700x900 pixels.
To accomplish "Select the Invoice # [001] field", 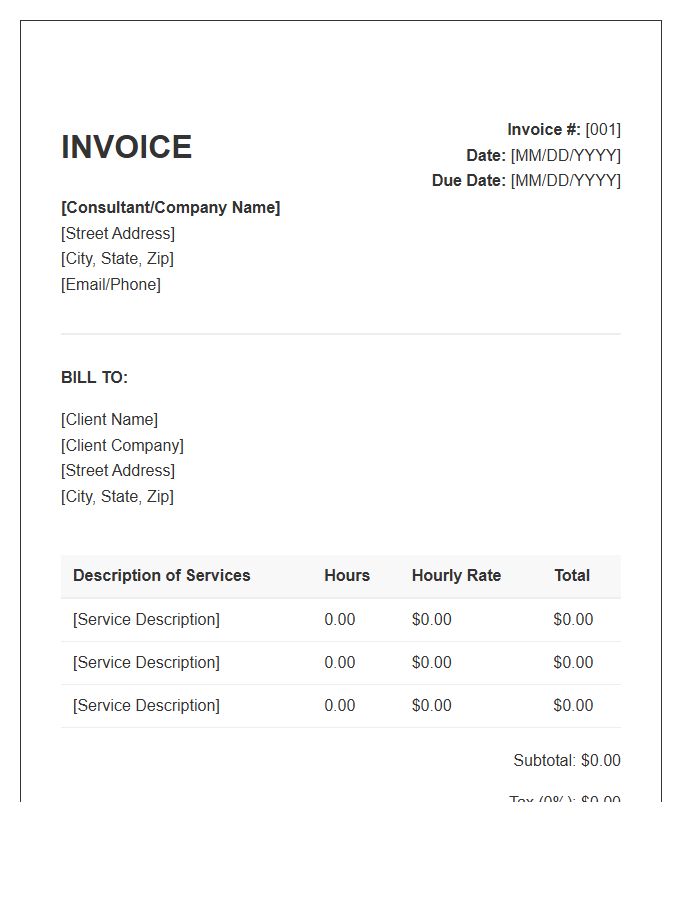I will pos(563,130).
